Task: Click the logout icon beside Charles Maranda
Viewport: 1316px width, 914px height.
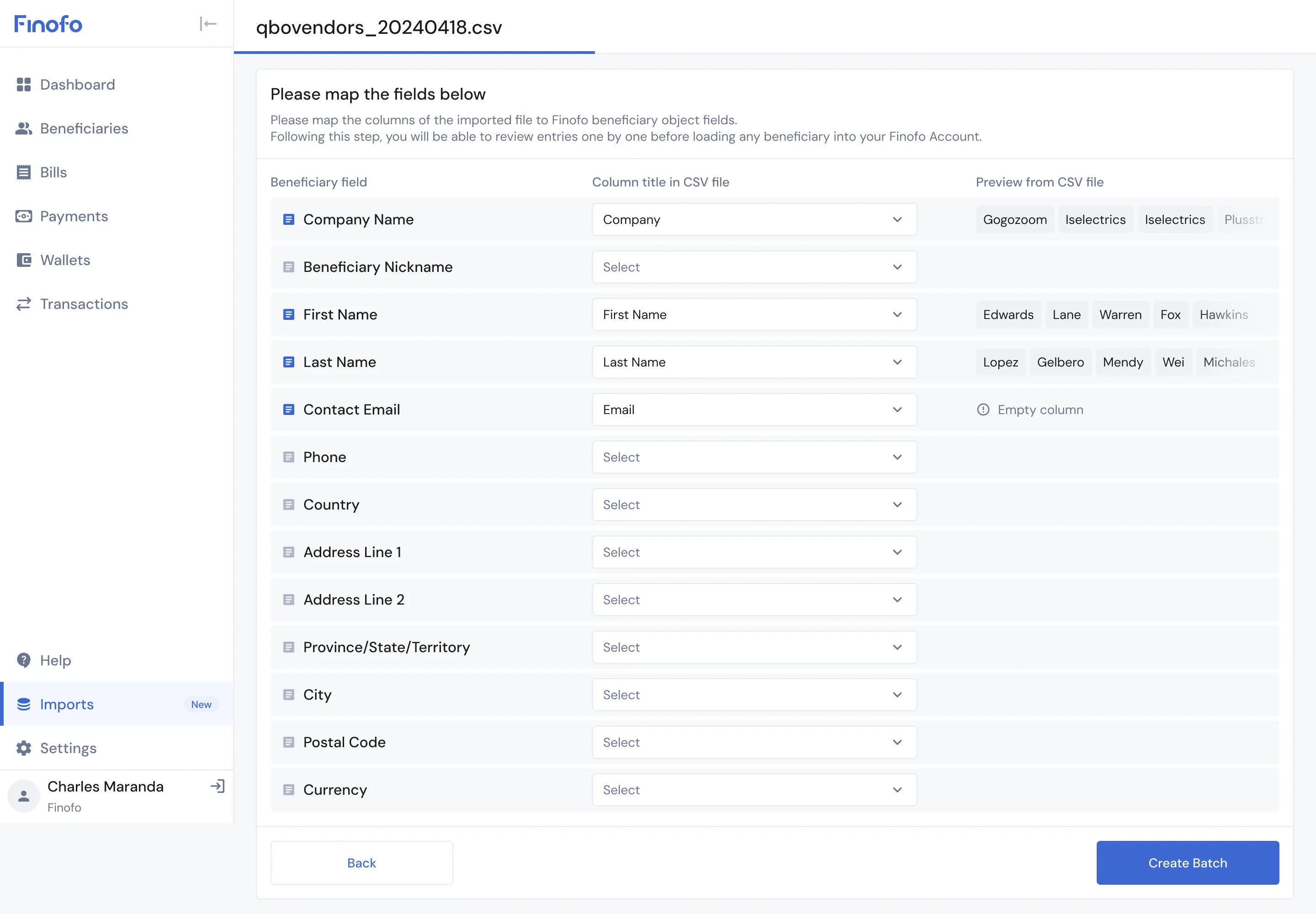Action: coord(218,786)
